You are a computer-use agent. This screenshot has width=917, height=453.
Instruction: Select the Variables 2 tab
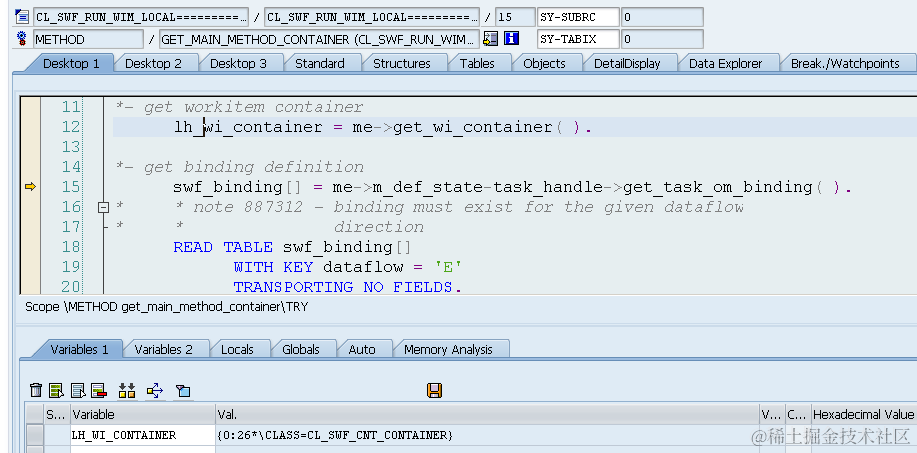163,349
